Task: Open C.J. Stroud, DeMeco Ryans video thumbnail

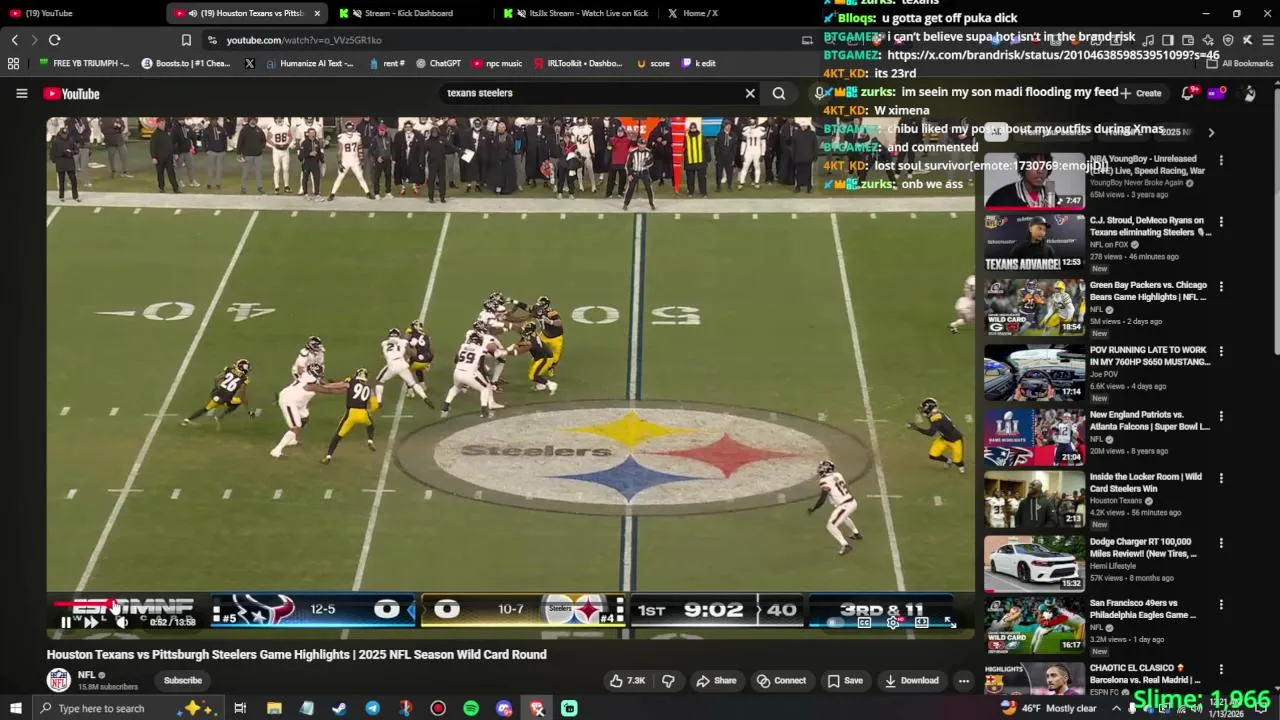Action: coord(1034,243)
